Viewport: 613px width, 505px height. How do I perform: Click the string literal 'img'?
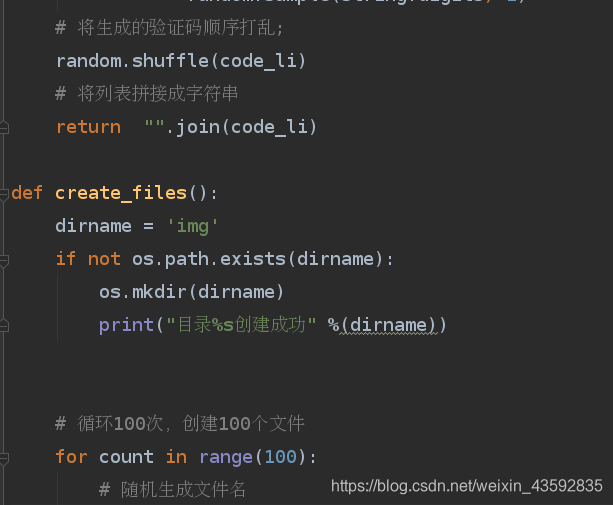coord(192,227)
